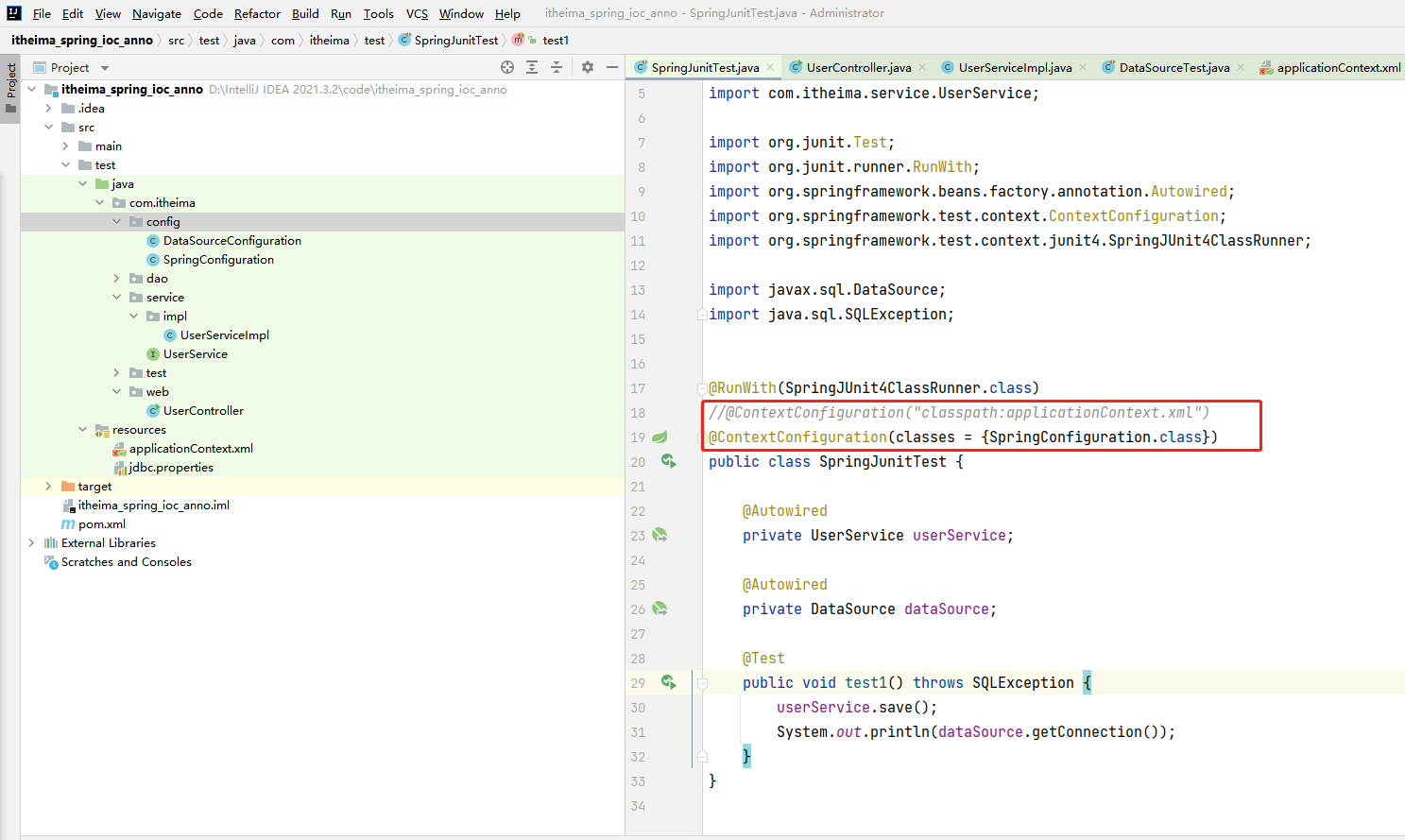This screenshot has height=840, width=1405.
Task: Toggle fold on test1 method body
Action: tap(702, 682)
